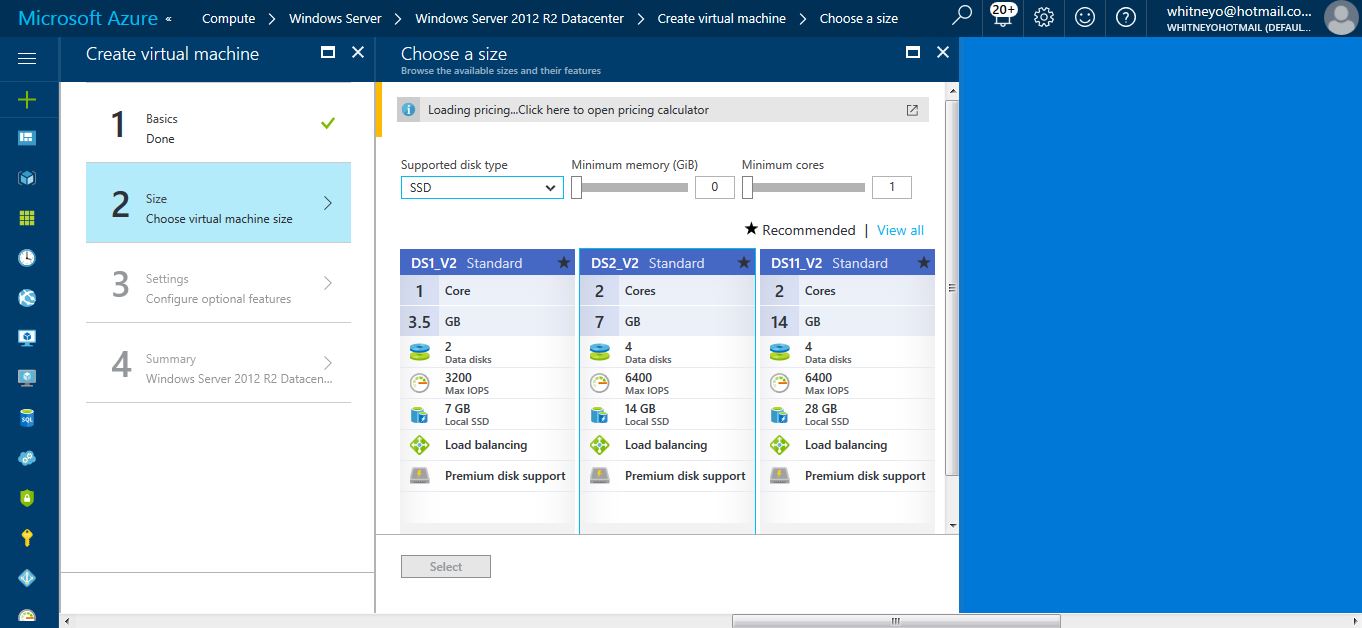
Task: Open SQL databases from the sidebar
Action: (27, 418)
